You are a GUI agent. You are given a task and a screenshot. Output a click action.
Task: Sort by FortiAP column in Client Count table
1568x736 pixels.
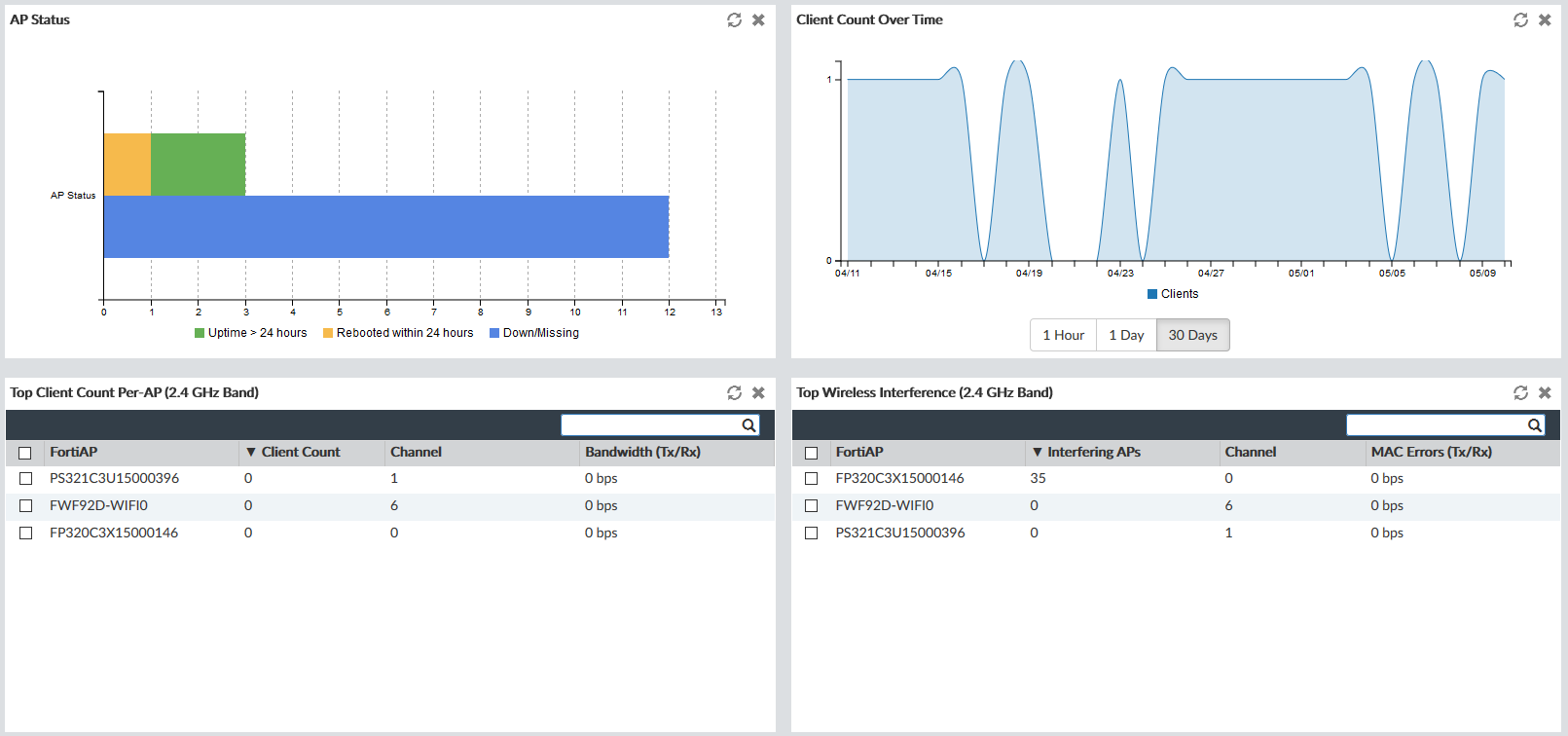coord(141,452)
